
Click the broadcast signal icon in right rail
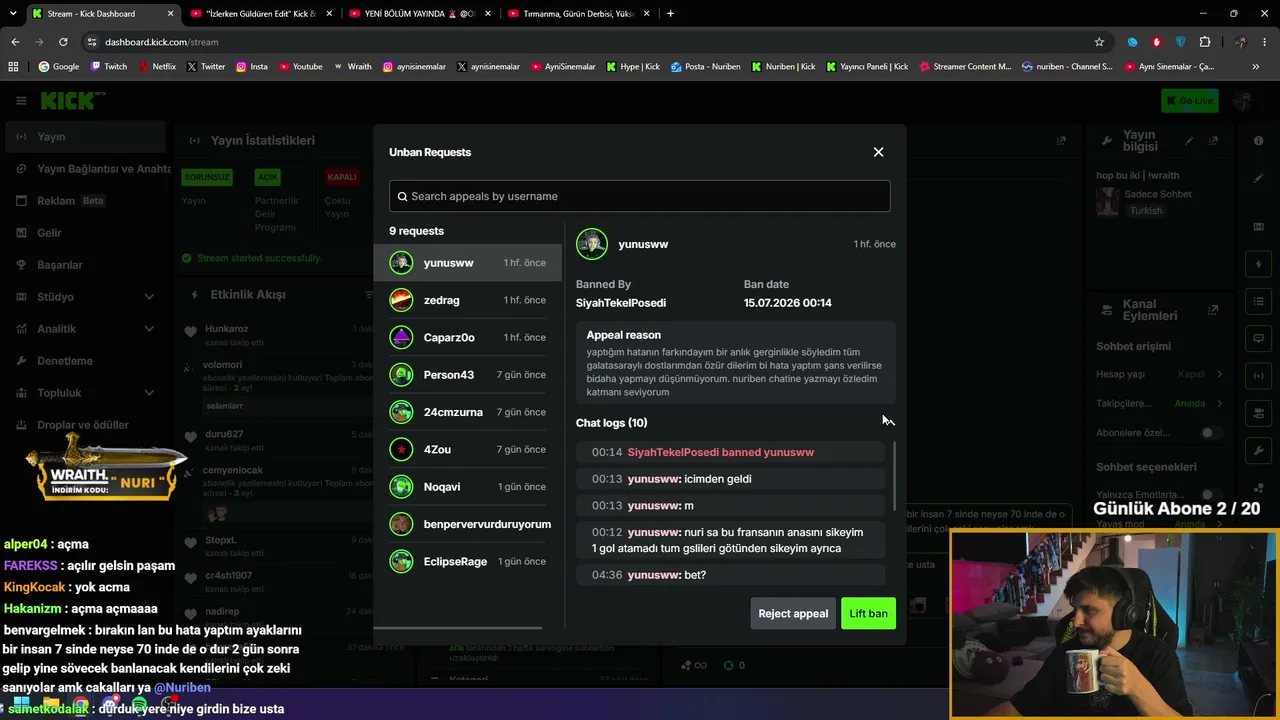point(1258,376)
